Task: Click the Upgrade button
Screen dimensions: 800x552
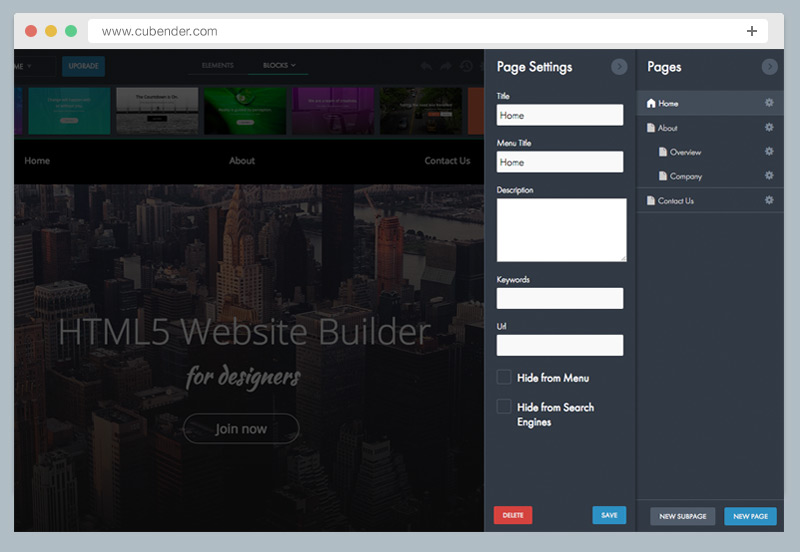Action: point(84,66)
